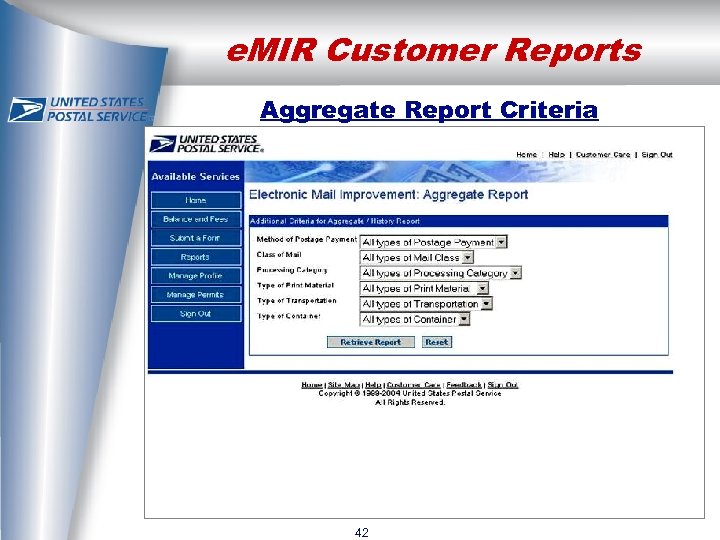Open Manage Profile from the sidebar
Screen dimensions: 720x540
pyautogui.click(x=196, y=276)
